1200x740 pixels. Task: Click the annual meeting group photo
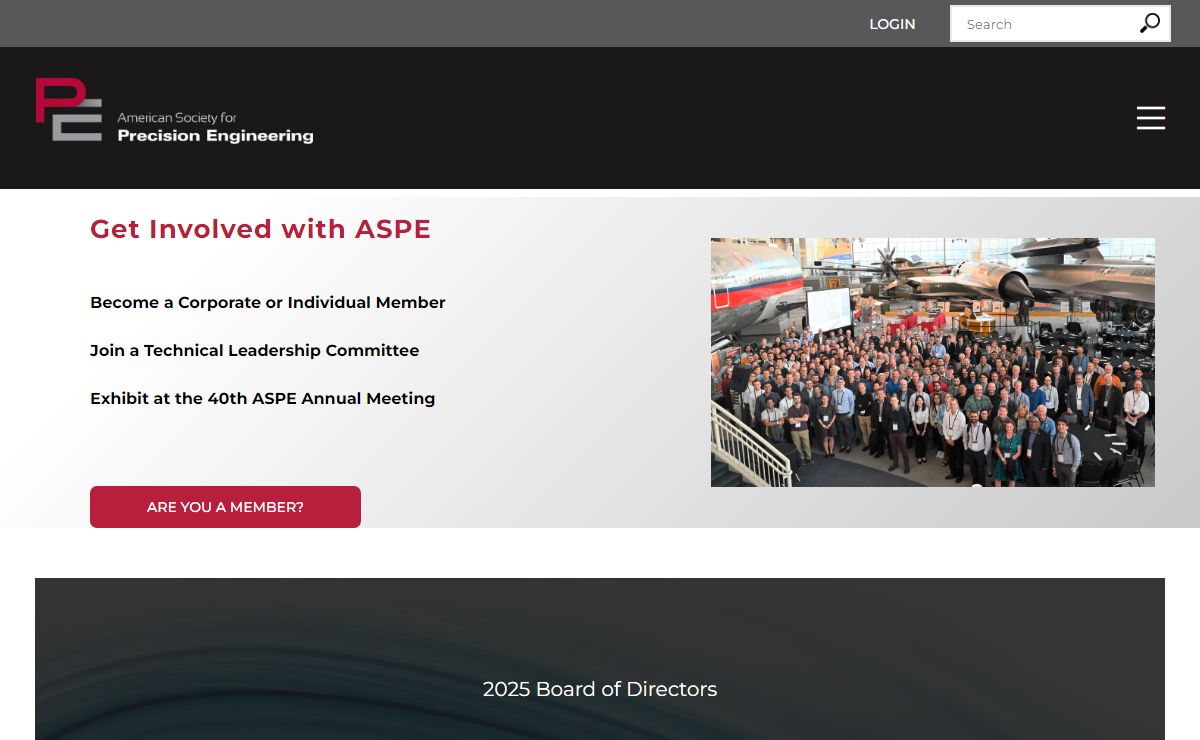933,362
